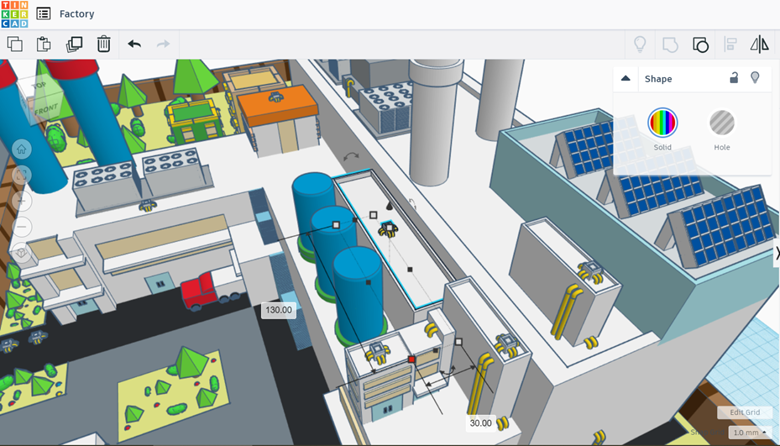Set the shape to Hole

(722, 122)
